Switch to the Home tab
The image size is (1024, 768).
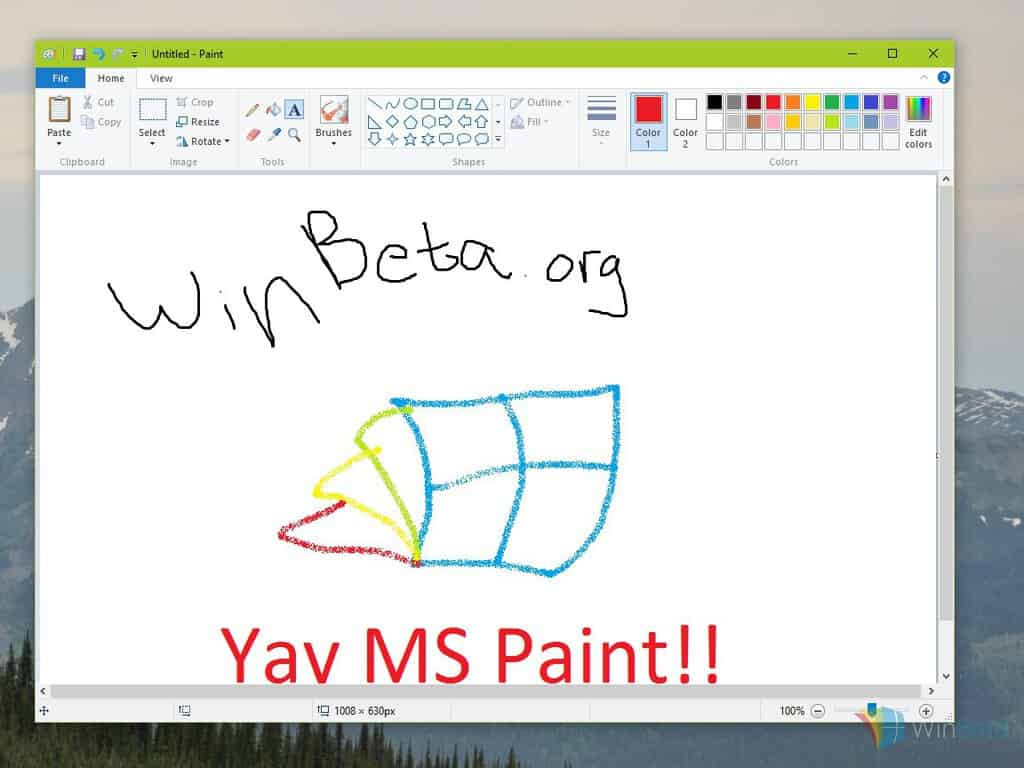click(x=111, y=78)
